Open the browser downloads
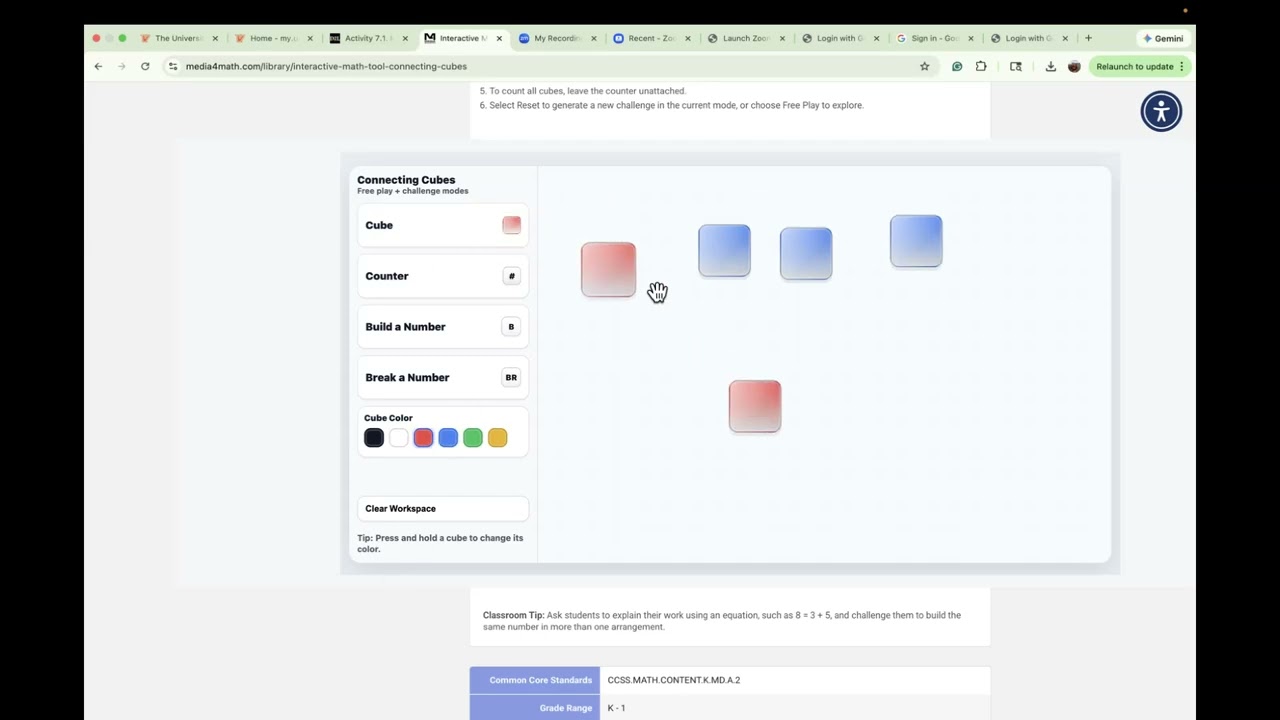1280x720 pixels. point(1051,66)
